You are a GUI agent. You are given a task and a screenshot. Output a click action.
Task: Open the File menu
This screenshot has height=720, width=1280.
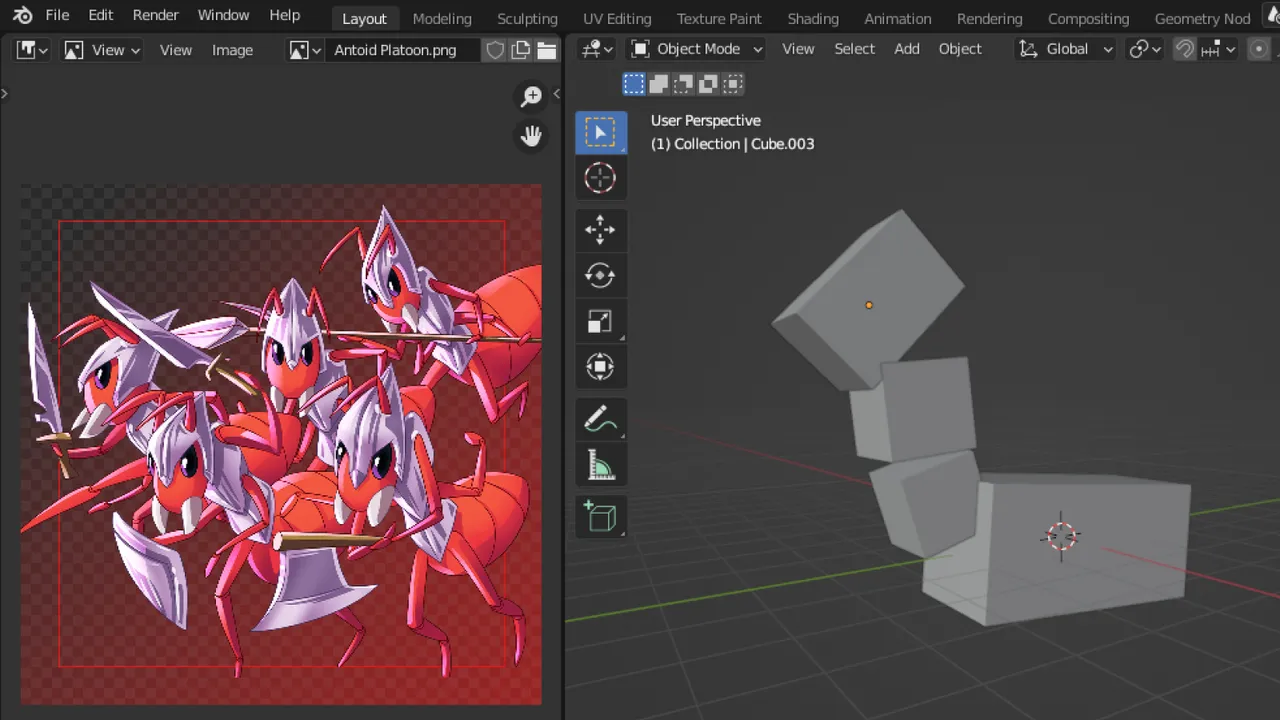pyautogui.click(x=57, y=15)
